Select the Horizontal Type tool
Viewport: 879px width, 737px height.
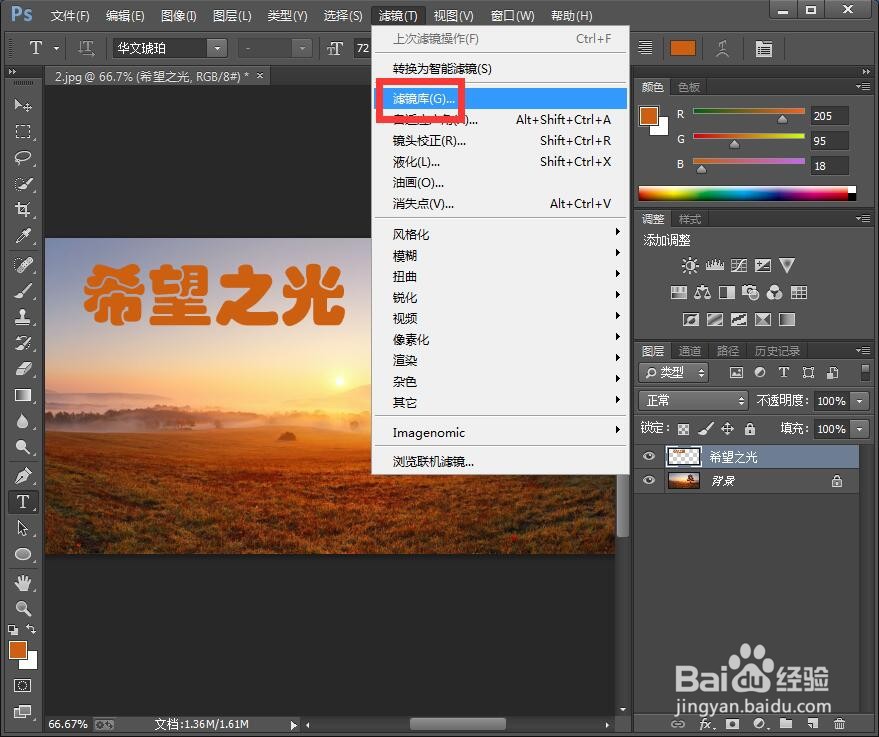coord(22,502)
